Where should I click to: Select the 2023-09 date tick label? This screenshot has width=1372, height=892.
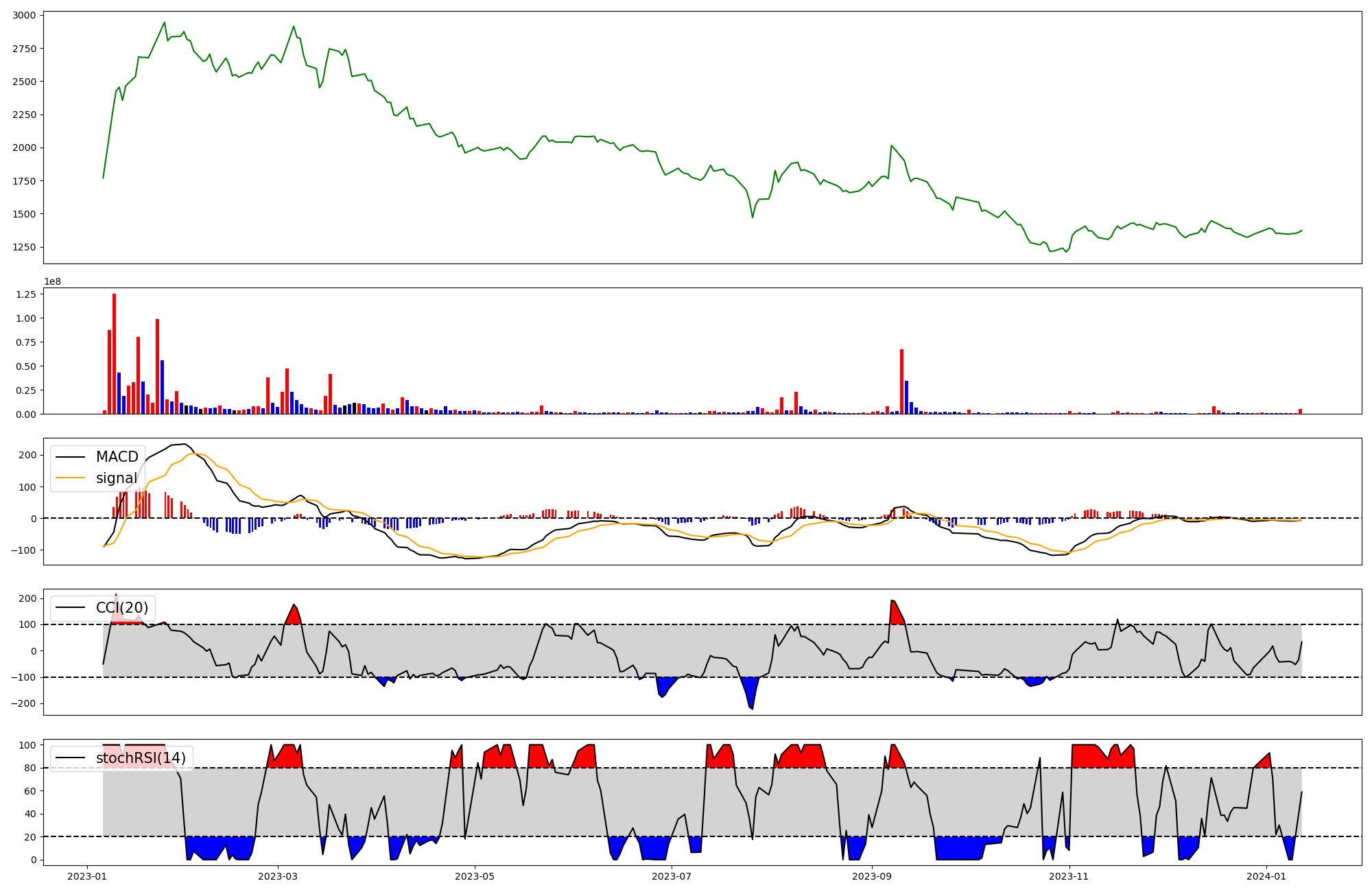coord(872,876)
